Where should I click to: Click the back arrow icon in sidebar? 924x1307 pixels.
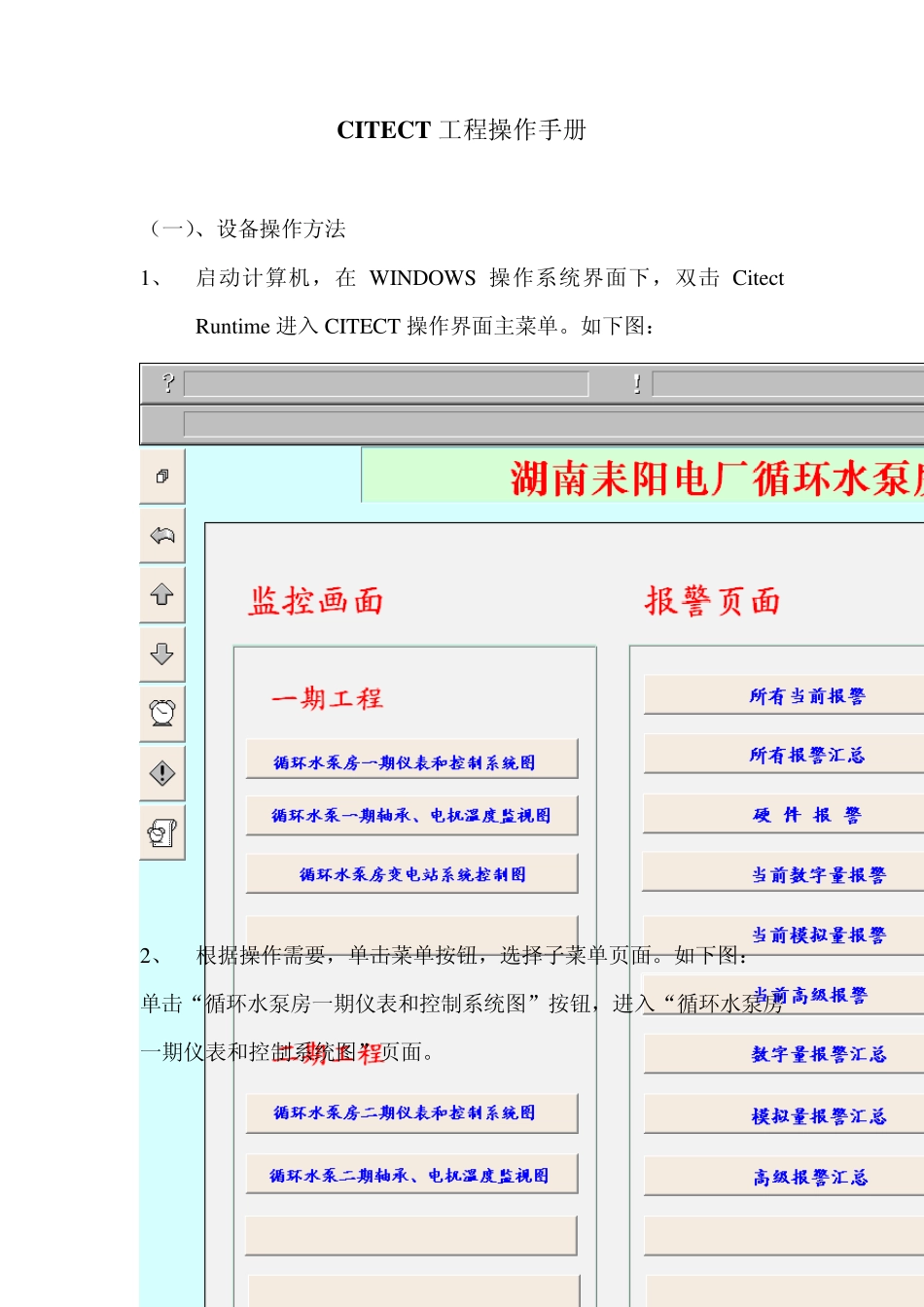pos(162,536)
